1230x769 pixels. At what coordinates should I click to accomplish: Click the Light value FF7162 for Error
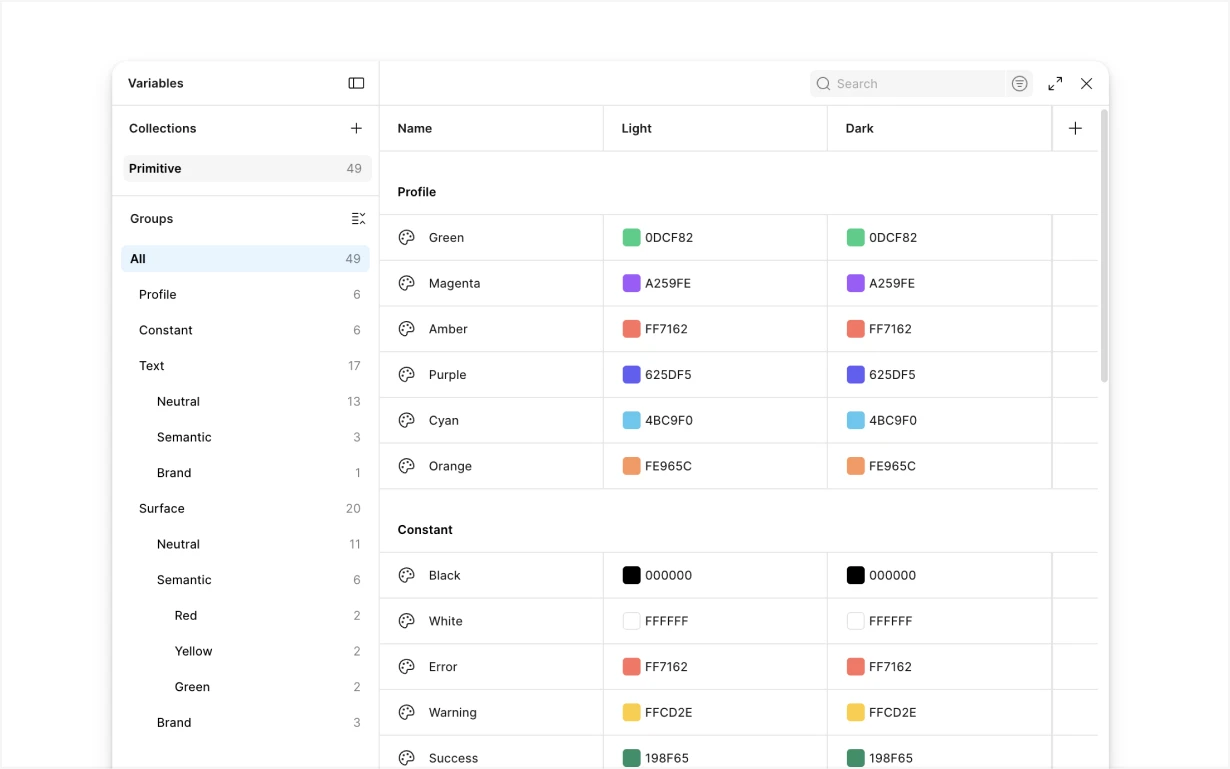(x=666, y=667)
